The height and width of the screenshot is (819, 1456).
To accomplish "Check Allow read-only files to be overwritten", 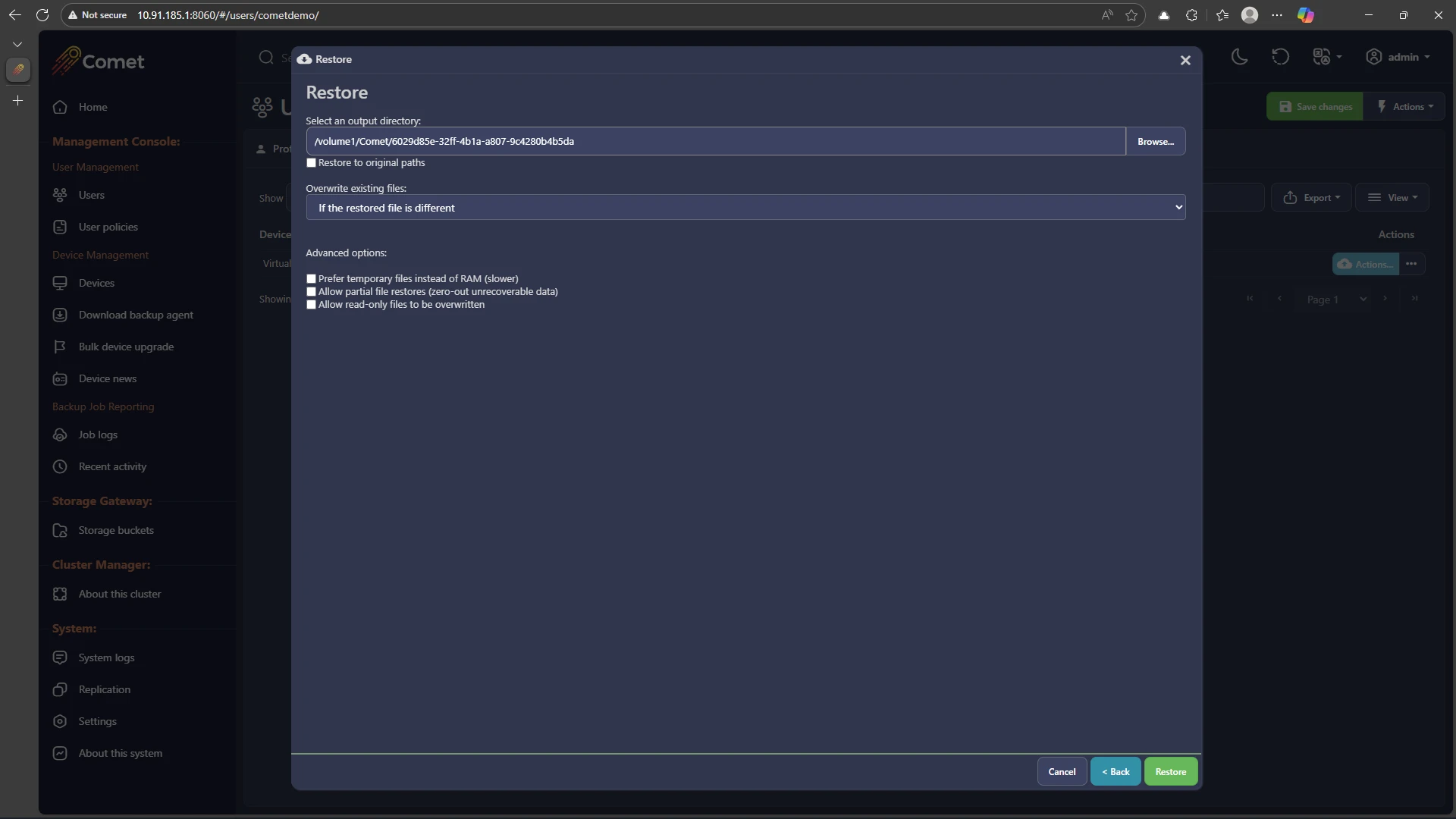I will point(311,305).
